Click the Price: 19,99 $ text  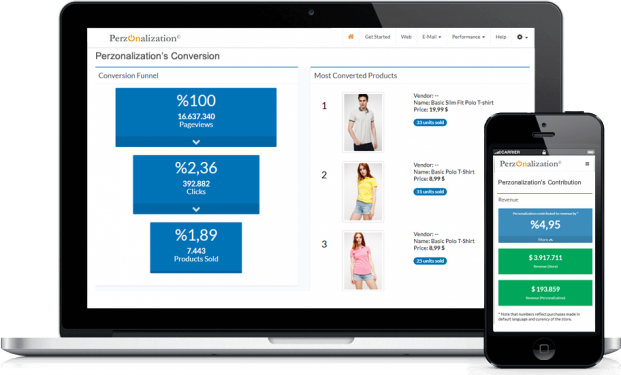click(431, 110)
